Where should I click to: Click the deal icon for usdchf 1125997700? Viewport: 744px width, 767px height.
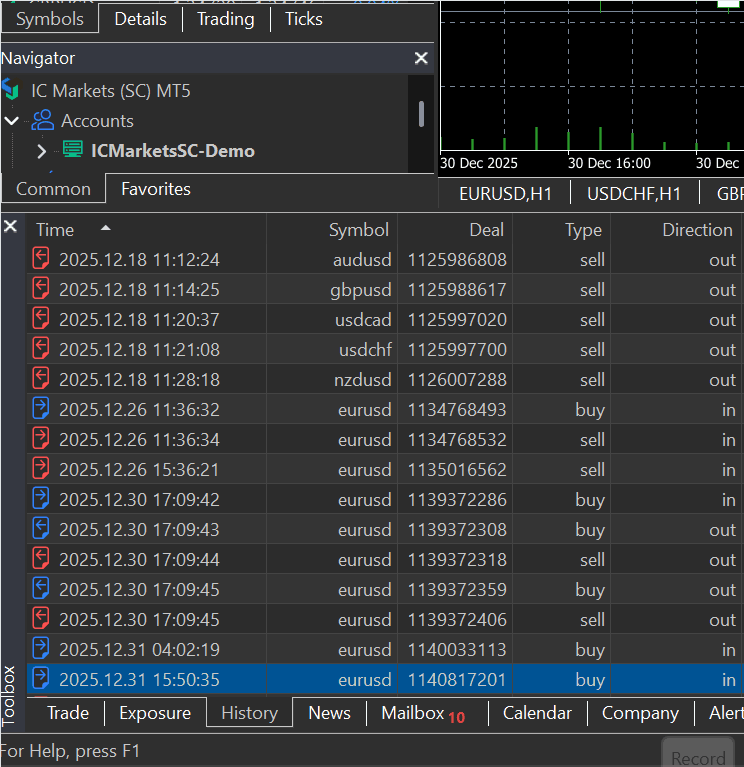coord(41,349)
